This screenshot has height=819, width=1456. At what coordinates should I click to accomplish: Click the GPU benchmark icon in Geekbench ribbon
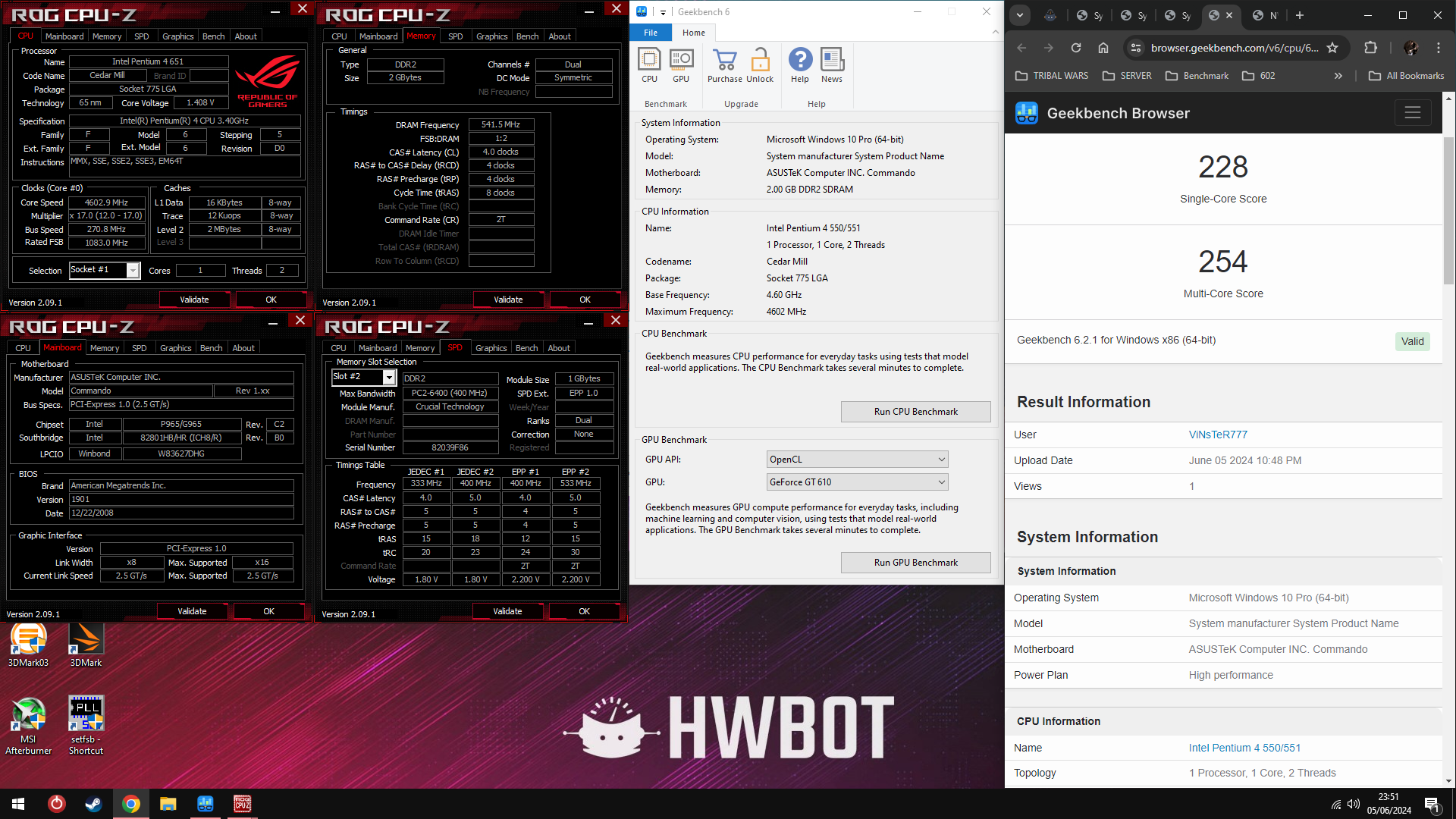(x=681, y=65)
